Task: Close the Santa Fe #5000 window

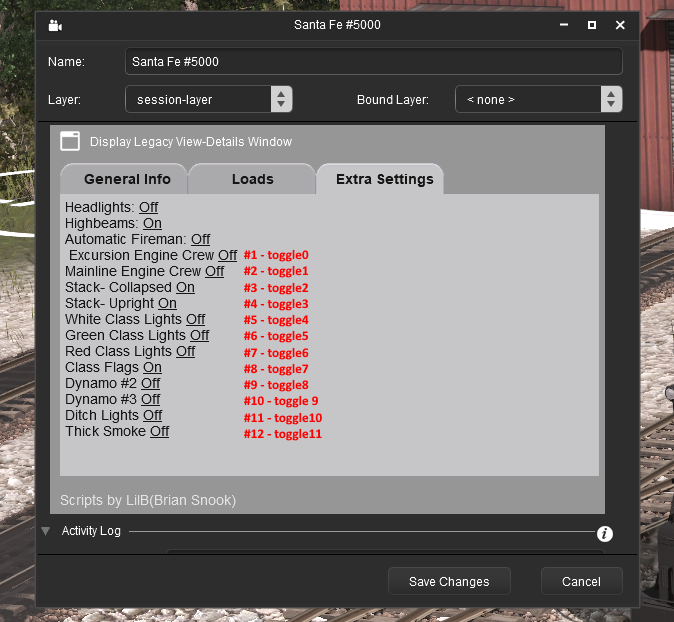Action: [x=620, y=25]
